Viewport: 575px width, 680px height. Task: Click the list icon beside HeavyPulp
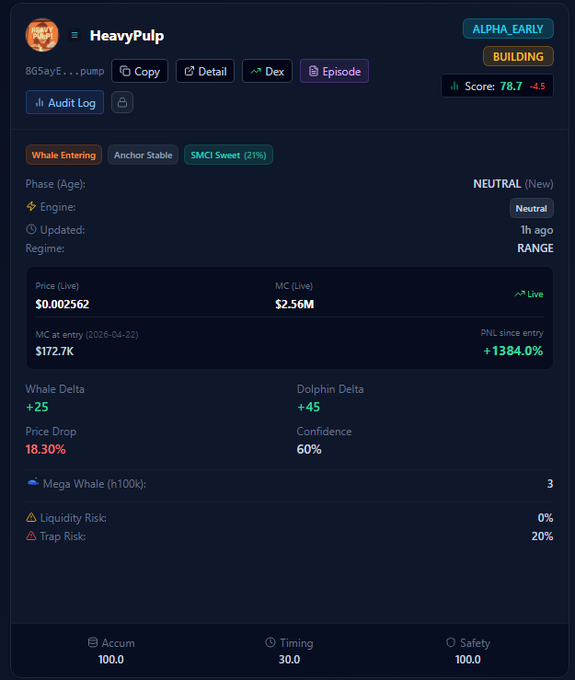coord(75,35)
